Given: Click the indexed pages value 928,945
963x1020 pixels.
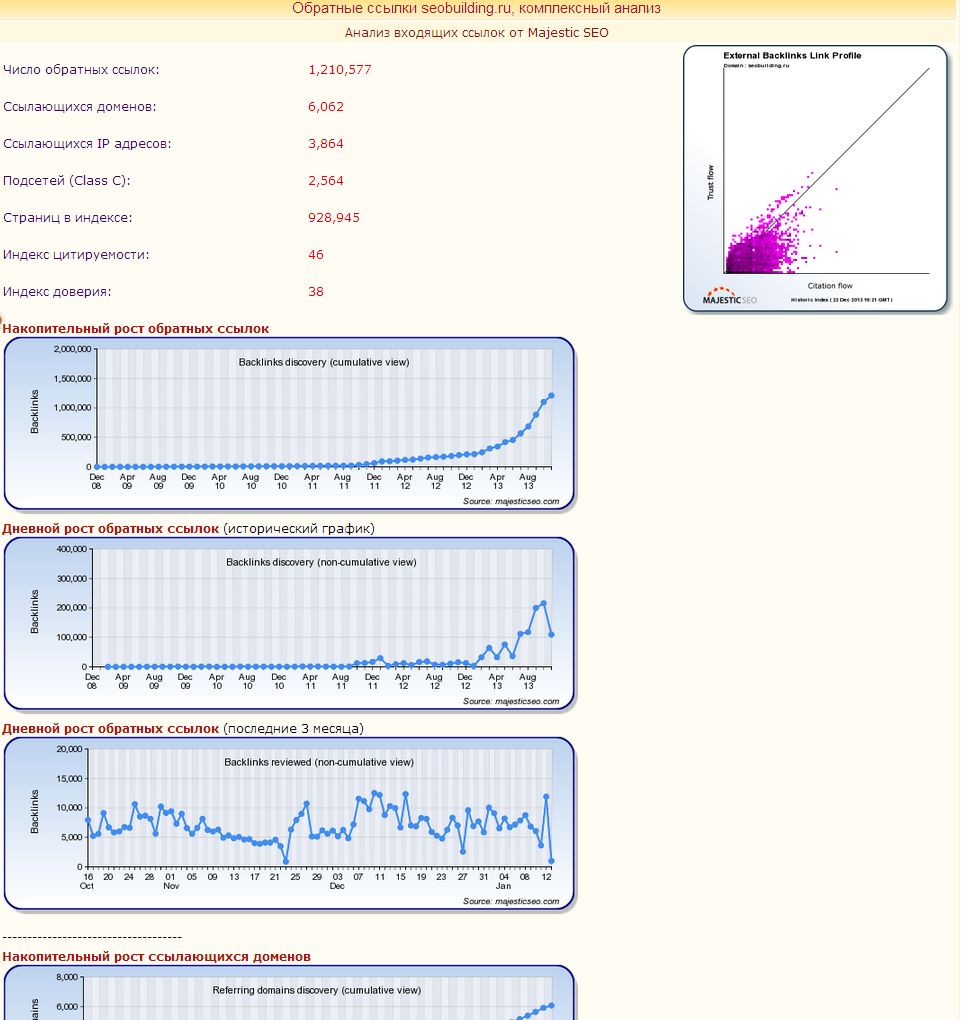Looking at the screenshot, I should tap(334, 218).
